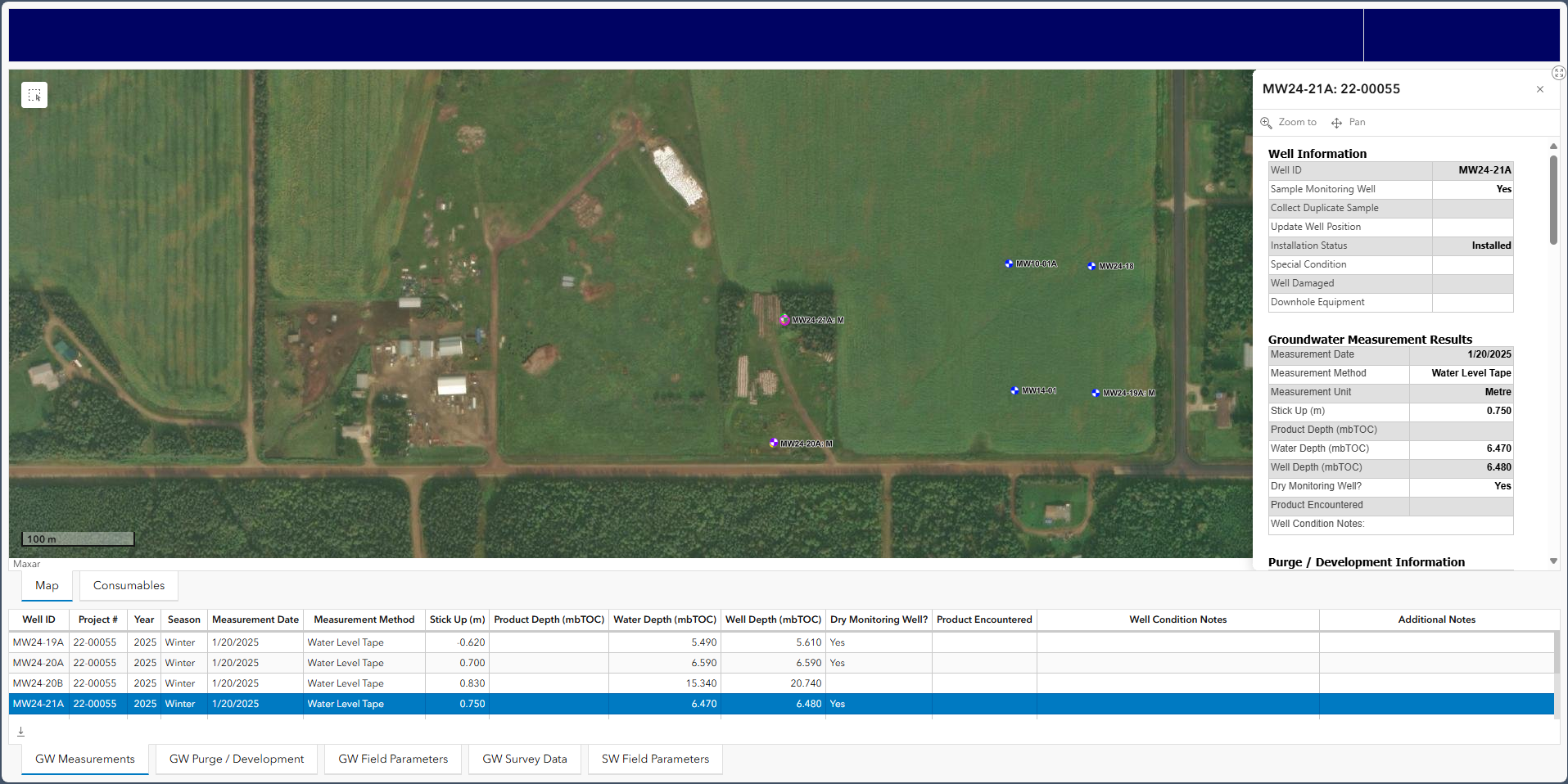This screenshot has height=784, width=1568.
Task: Activate the rectangle select tool on map
Action: (34, 95)
